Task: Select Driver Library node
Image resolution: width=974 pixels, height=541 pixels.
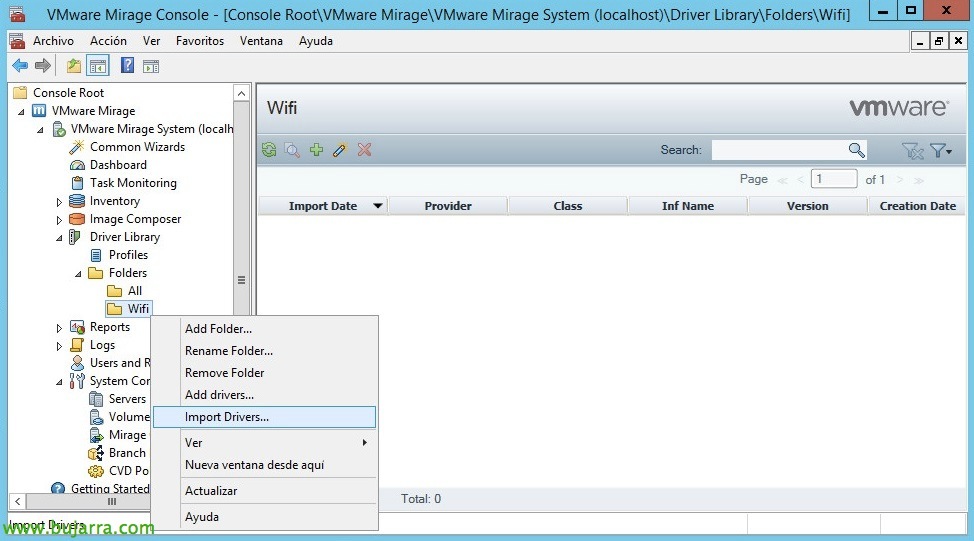Action: click(124, 237)
